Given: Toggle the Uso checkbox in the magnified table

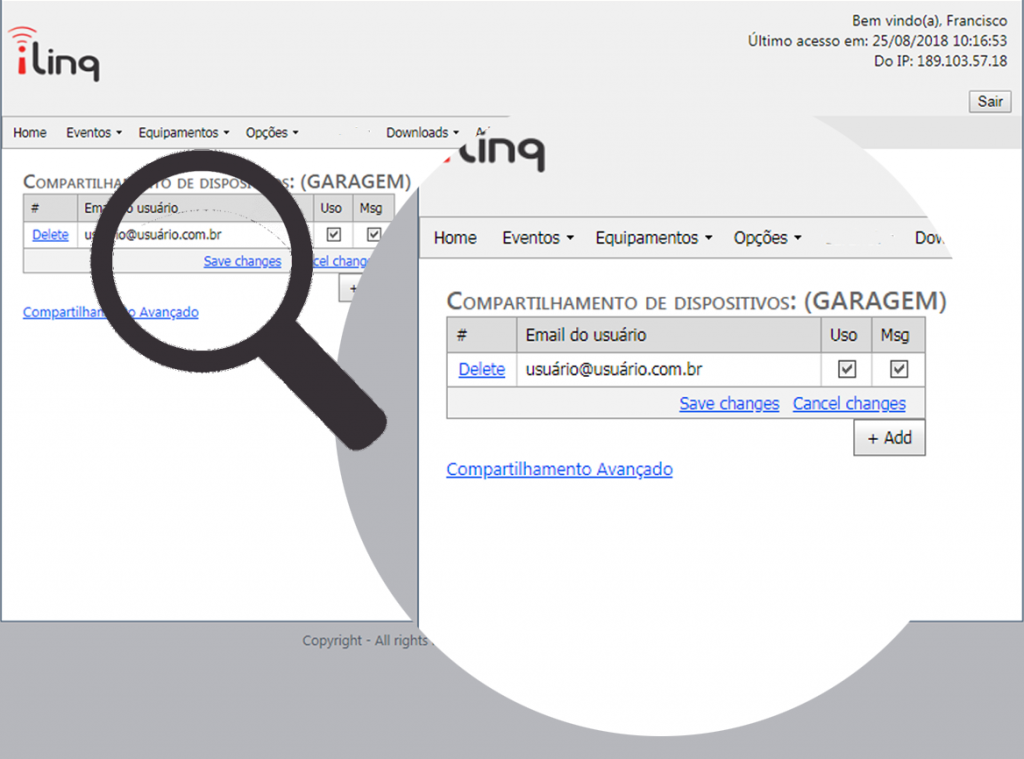Looking at the screenshot, I should point(847,370).
